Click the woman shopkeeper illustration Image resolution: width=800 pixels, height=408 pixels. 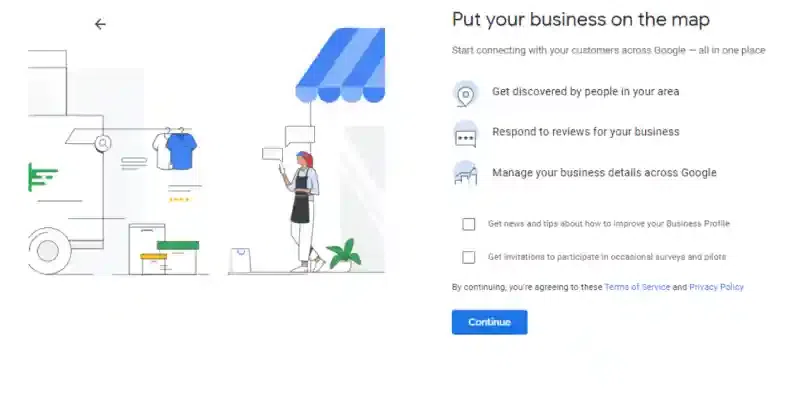coord(304,212)
